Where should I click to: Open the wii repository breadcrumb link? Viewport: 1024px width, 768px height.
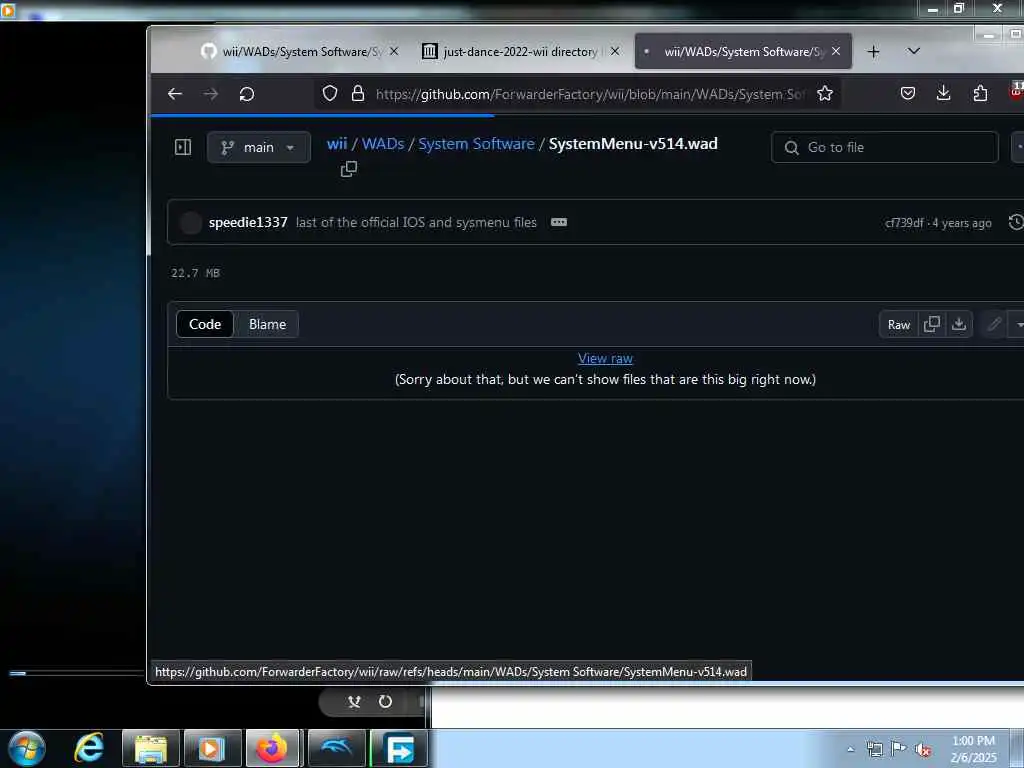coord(337,144)
